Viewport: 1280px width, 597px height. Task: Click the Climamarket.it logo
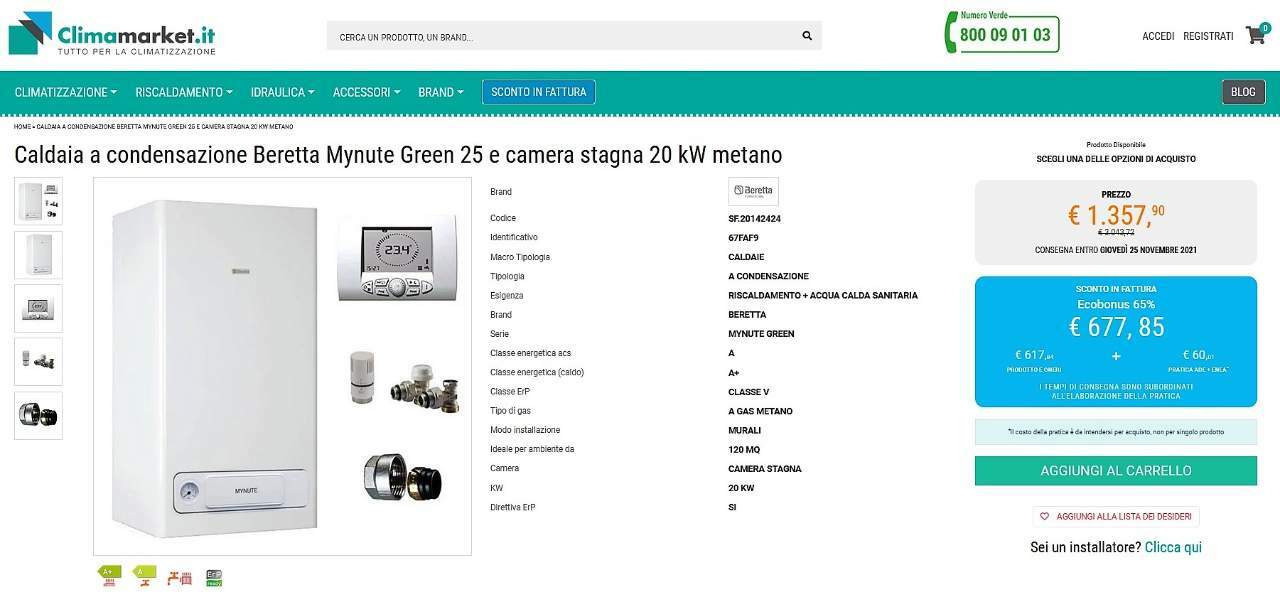[x=112, y=33]
